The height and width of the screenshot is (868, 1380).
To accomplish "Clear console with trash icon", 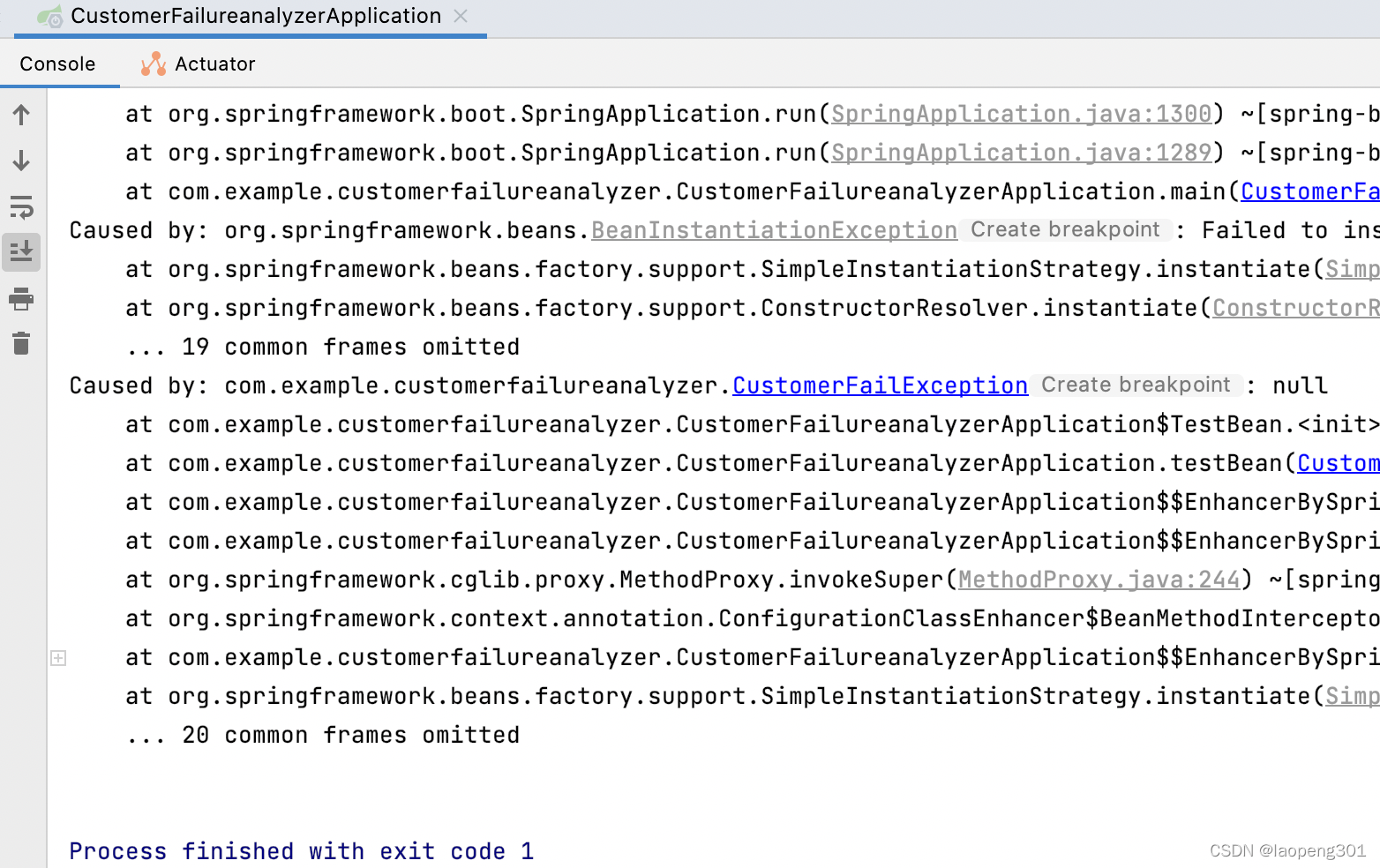I will pos(21,343).
